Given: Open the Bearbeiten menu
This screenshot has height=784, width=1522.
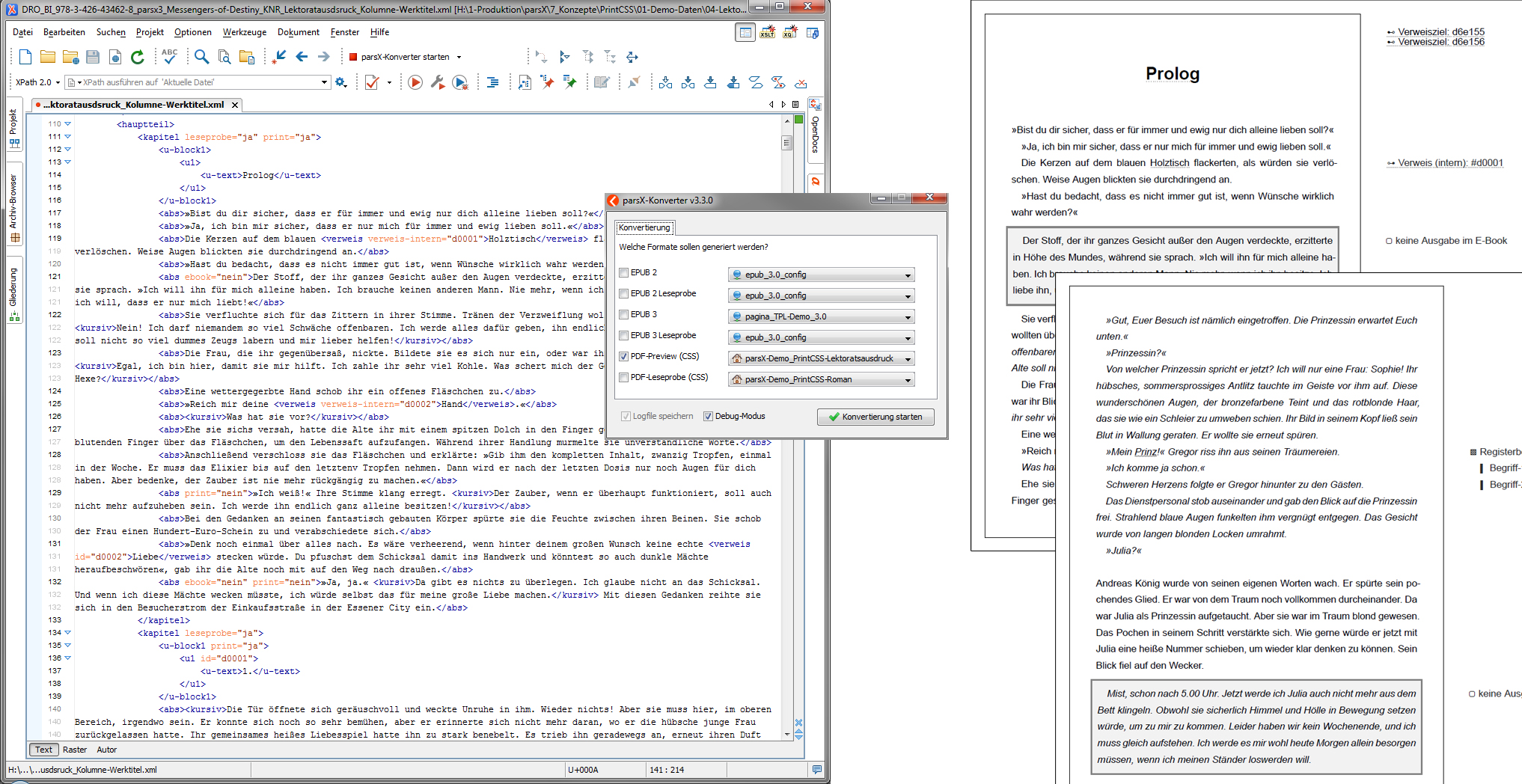Looking at the screenshot, I should [64, 32].
